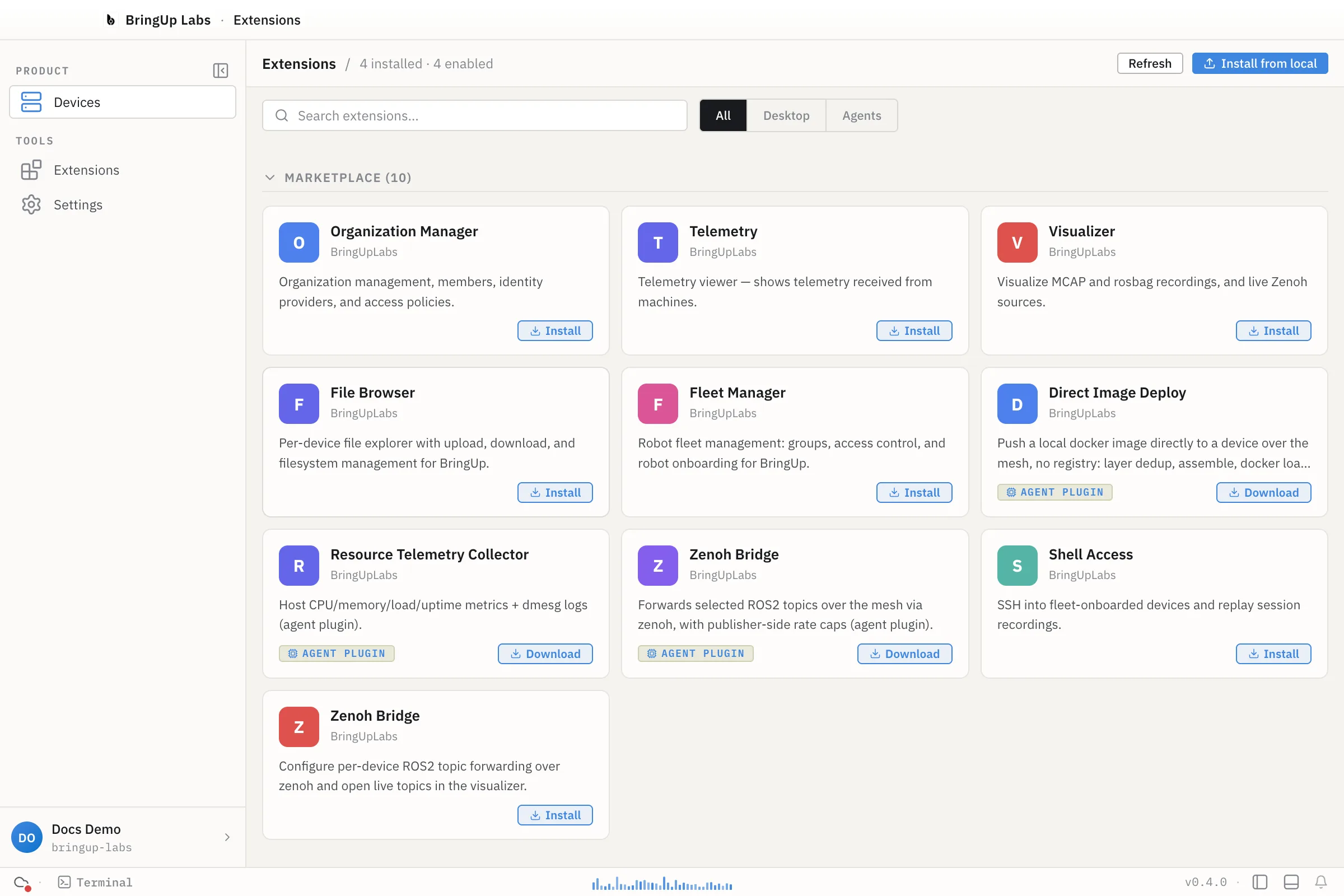Click the Extensions blocks icon
The width and height of the screenshot is (1344, 896).
[x=31, y=170]
